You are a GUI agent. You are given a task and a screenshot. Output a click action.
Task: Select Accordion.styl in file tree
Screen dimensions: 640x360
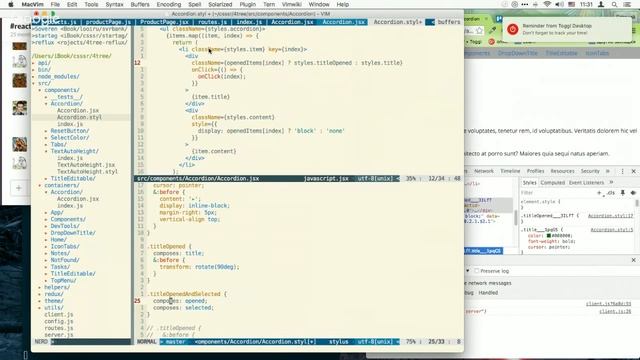(79, 117)
